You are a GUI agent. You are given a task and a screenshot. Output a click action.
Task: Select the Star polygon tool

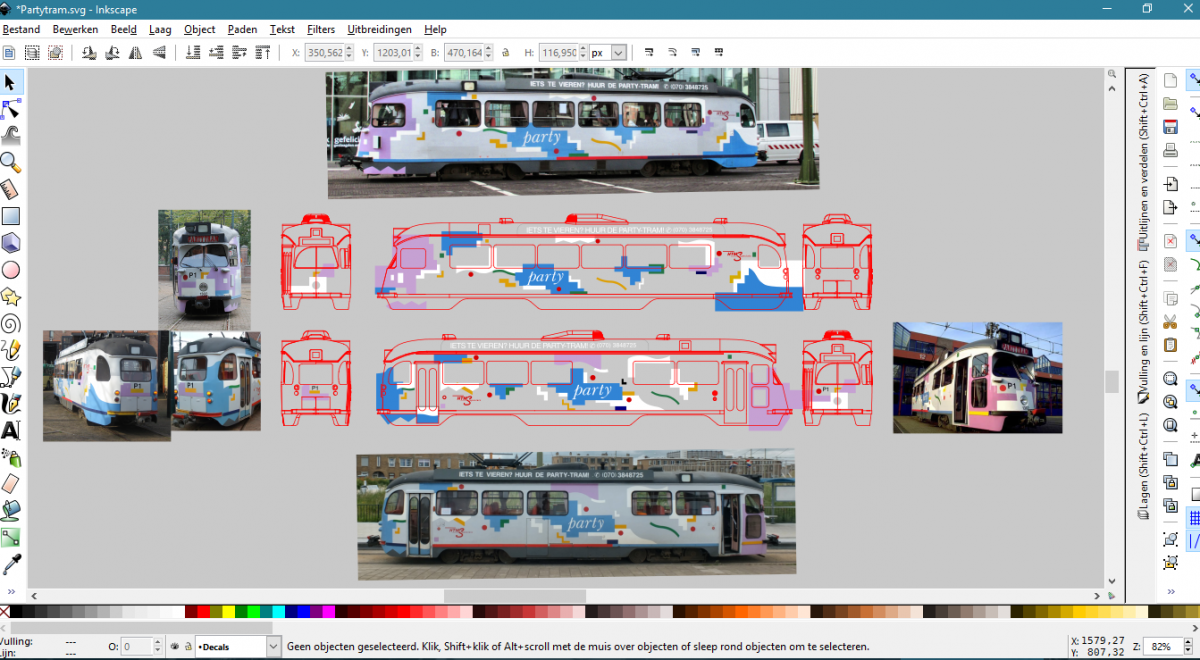(x=11, y=297)
